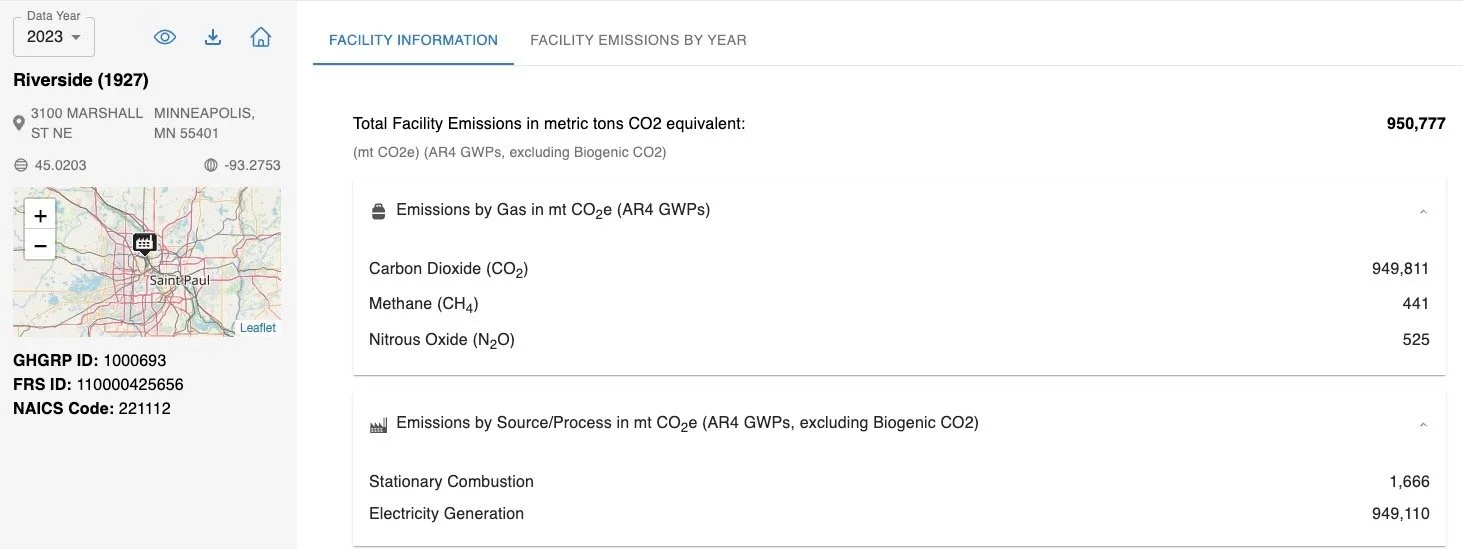Click the longitude globe icon
This screenshot has width=1463, height=549.
tap(210, 165)
